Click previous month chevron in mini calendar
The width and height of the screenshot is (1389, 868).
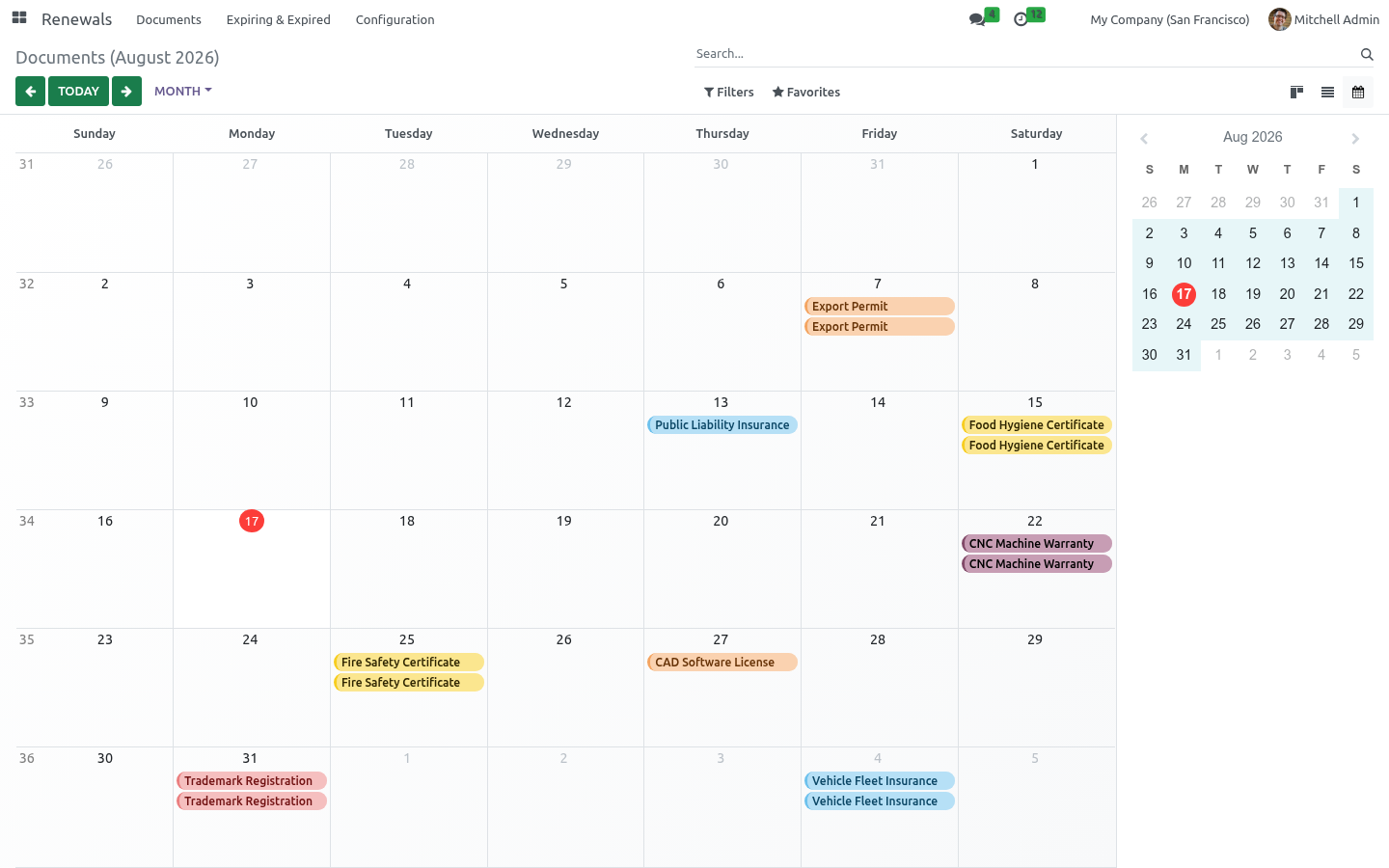tap(1144, 139)
